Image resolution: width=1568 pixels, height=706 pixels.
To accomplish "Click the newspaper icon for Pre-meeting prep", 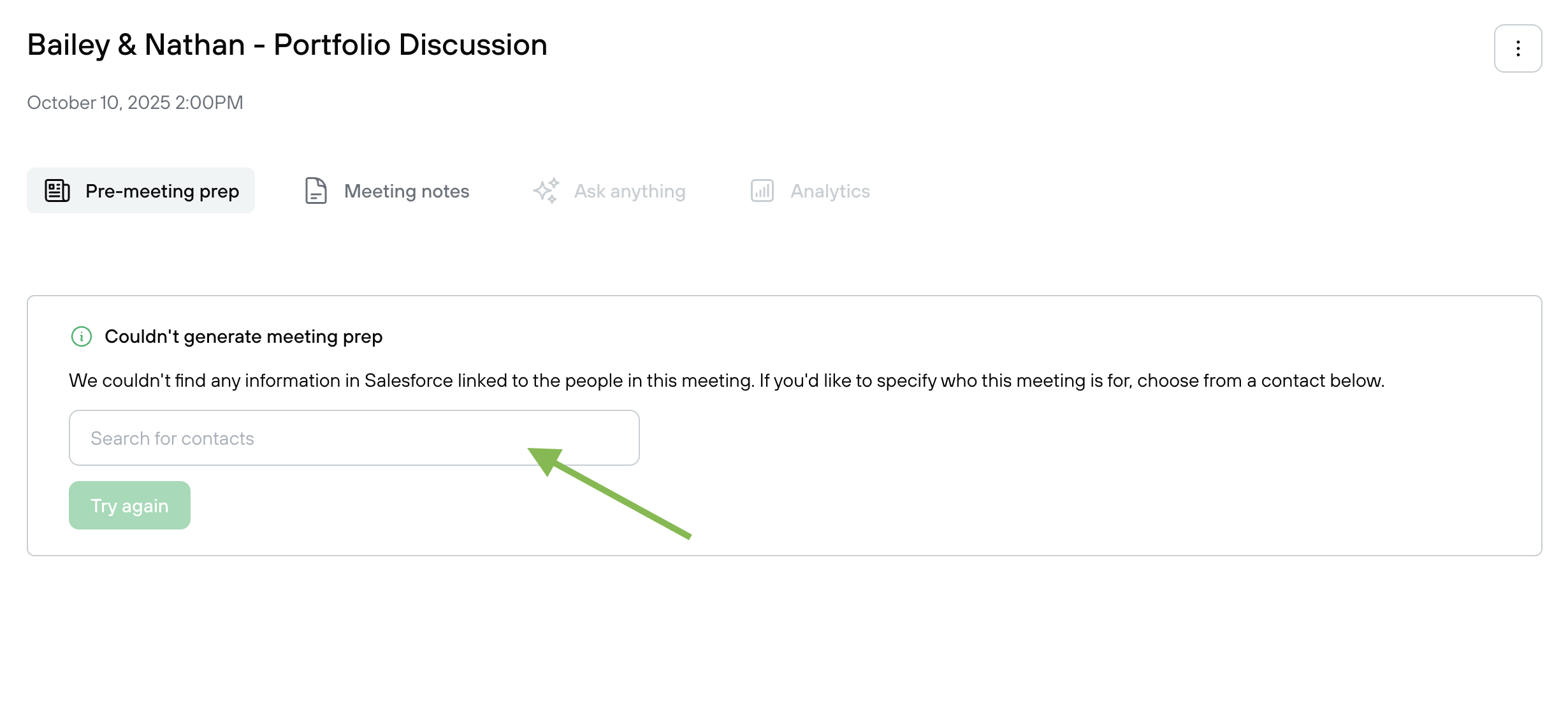I will point(57,191).
